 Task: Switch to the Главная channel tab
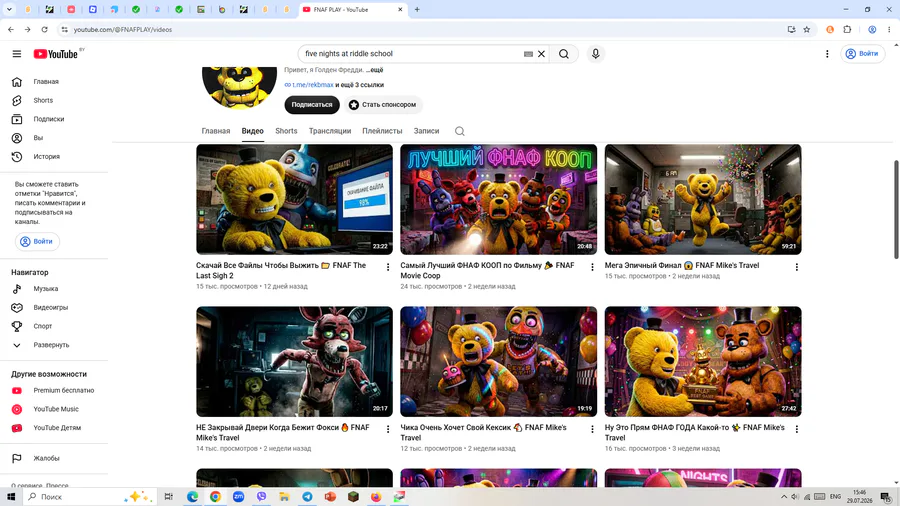pos(216,131)
